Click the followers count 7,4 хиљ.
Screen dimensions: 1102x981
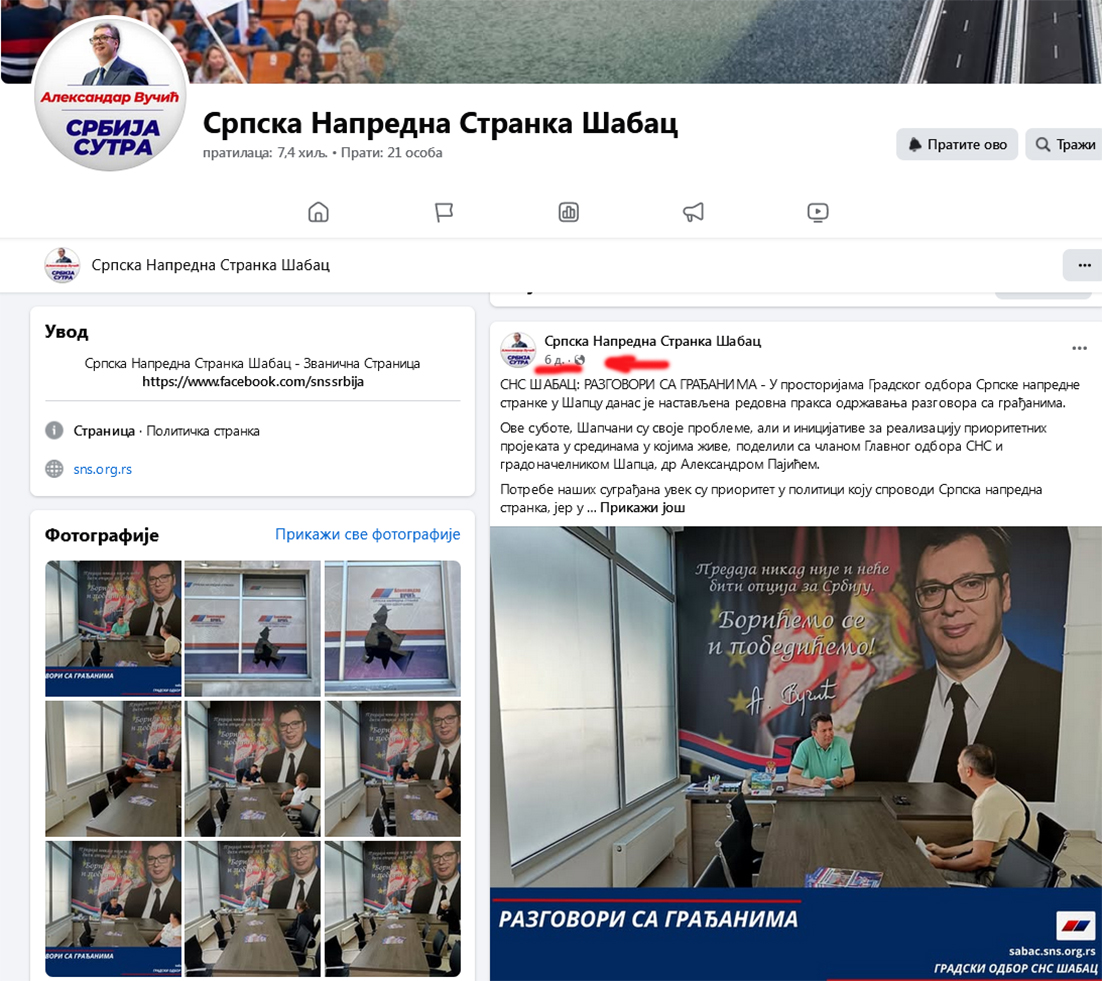(265, 152)
